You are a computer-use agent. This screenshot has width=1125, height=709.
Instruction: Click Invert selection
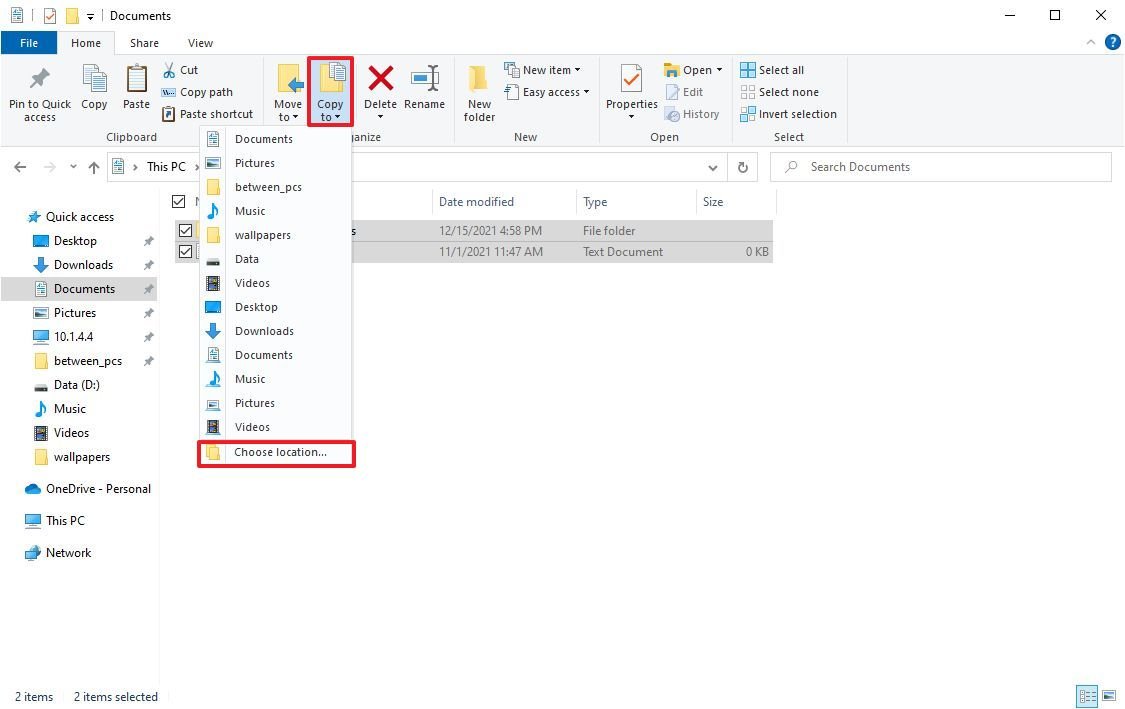[789, 114]
